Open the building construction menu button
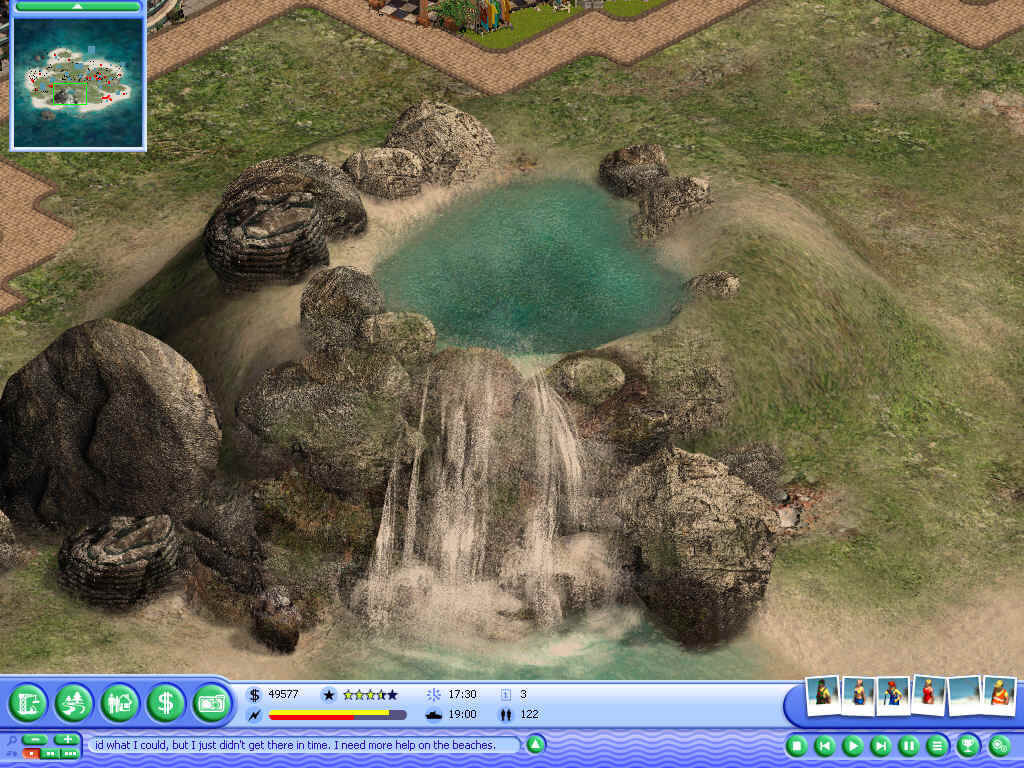The height and width of the screenshot is (768, 1024). tap(28, 703)
